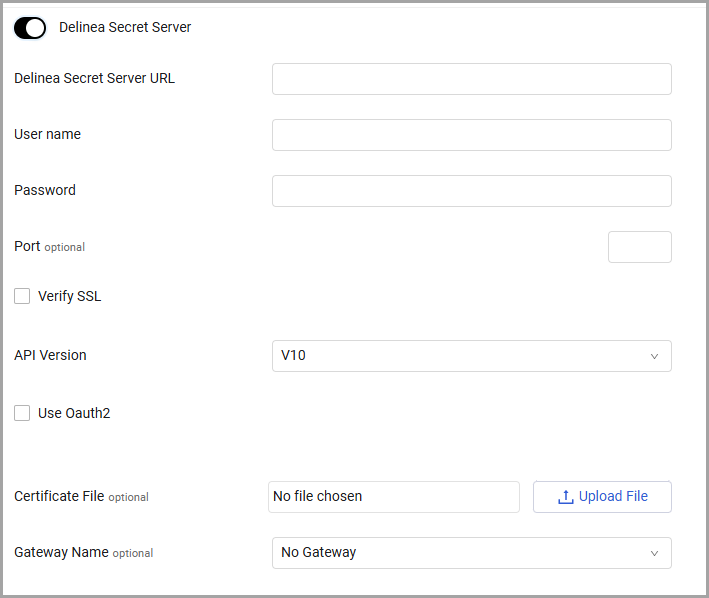Image resolution: width=709 pixels, height=598 pixels.
Task: Enable the Verify SSL checkbox
Action: click(22, 296)
